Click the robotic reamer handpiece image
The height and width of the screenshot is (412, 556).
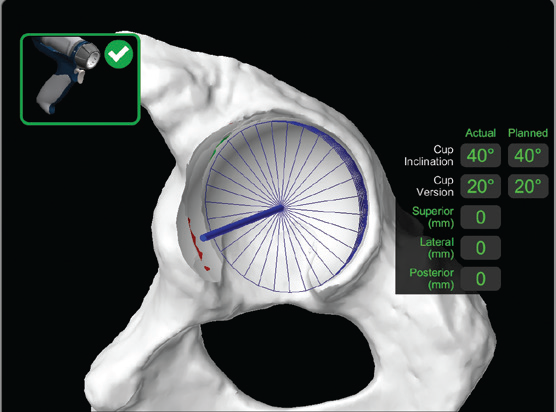click(x=66, y=74)
